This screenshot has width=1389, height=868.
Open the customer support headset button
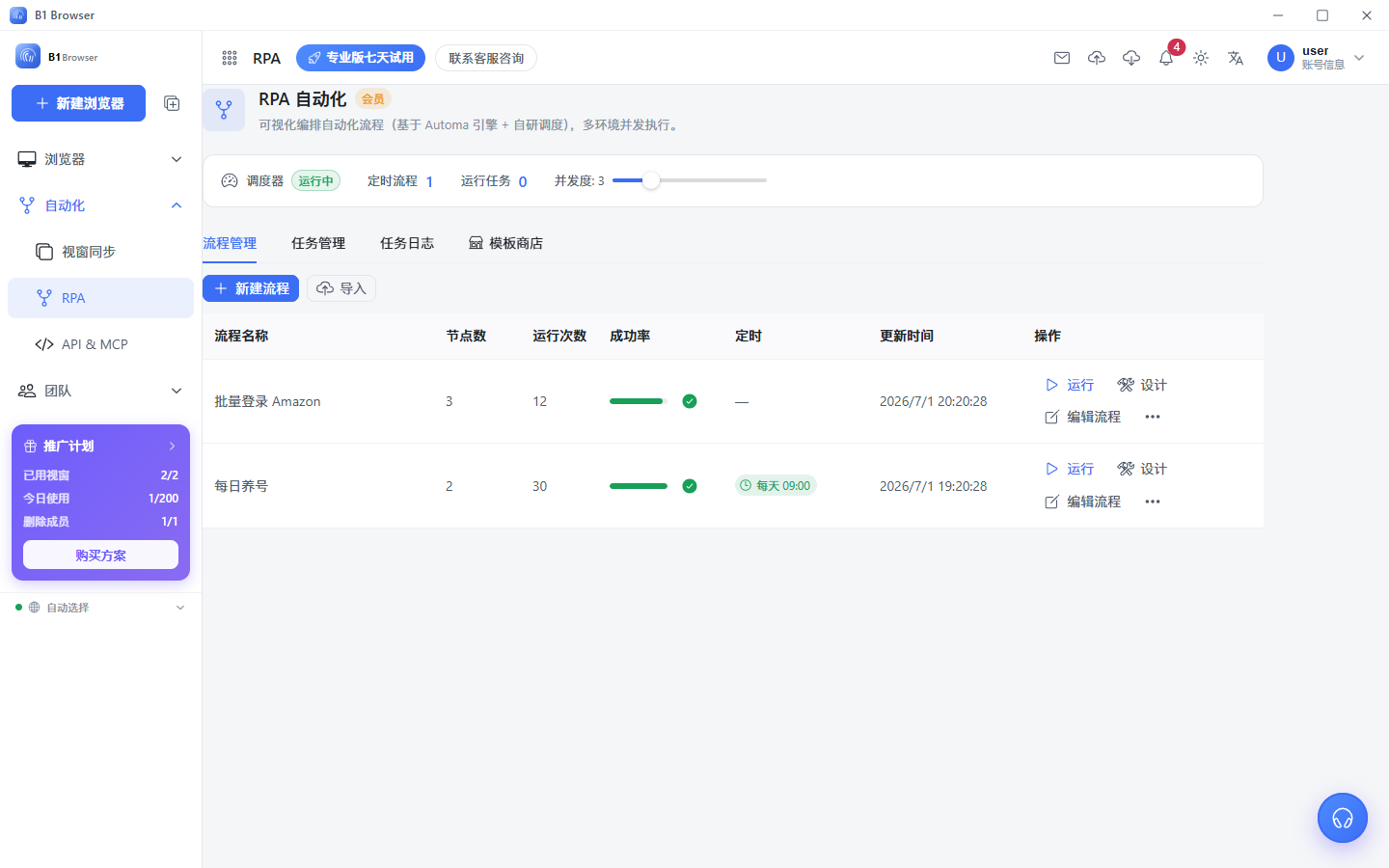(x=1343, y=818)
